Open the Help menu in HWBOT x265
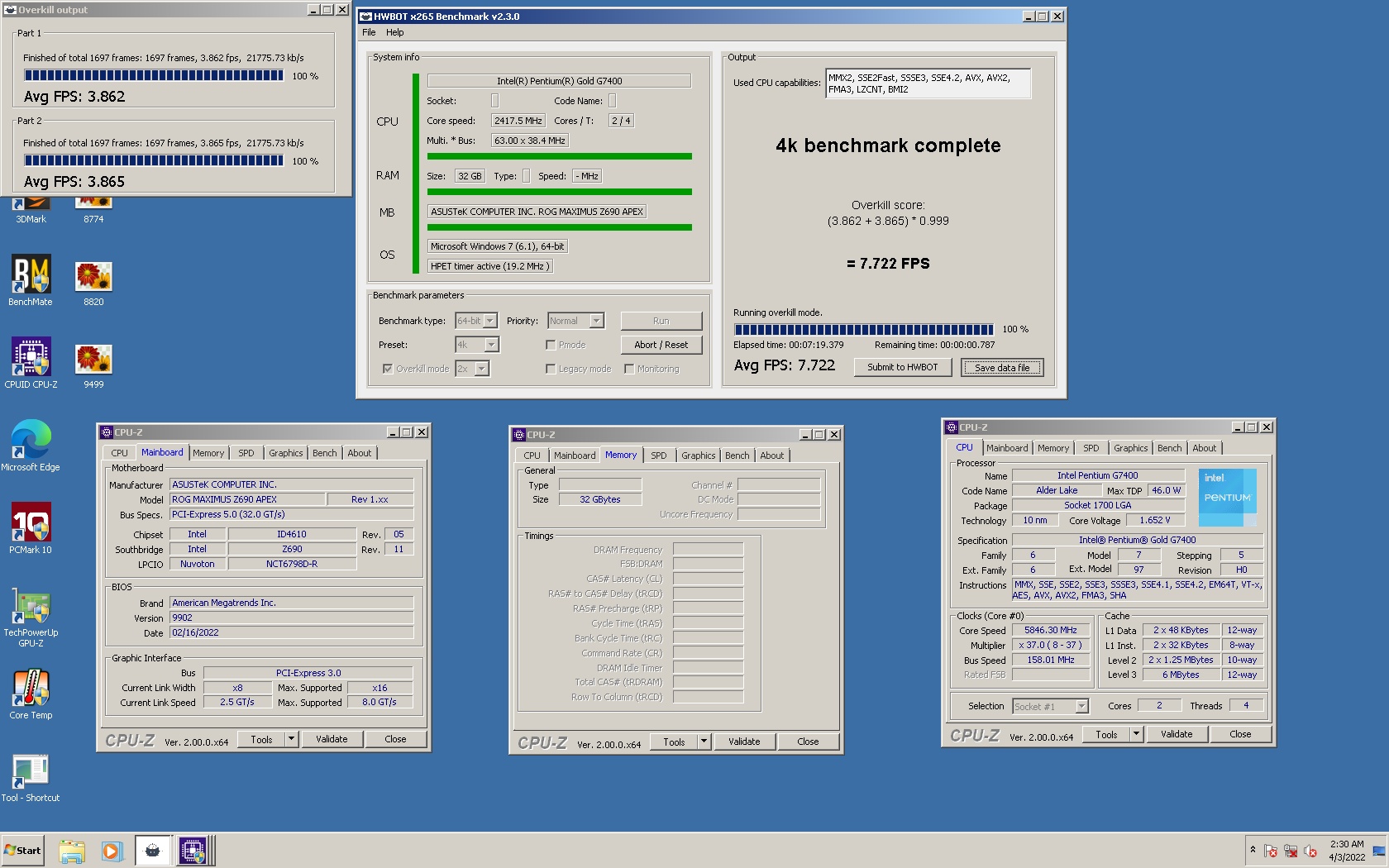Screen dimensions: 1389x868 (x=395, y=32)
